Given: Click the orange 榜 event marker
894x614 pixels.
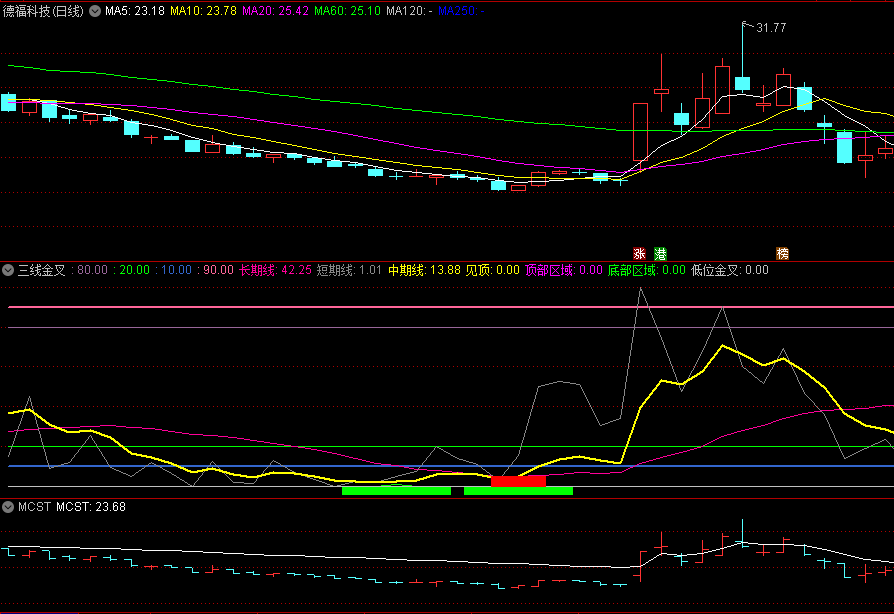Looking at the screenshot, I should [x=783, y=254].
